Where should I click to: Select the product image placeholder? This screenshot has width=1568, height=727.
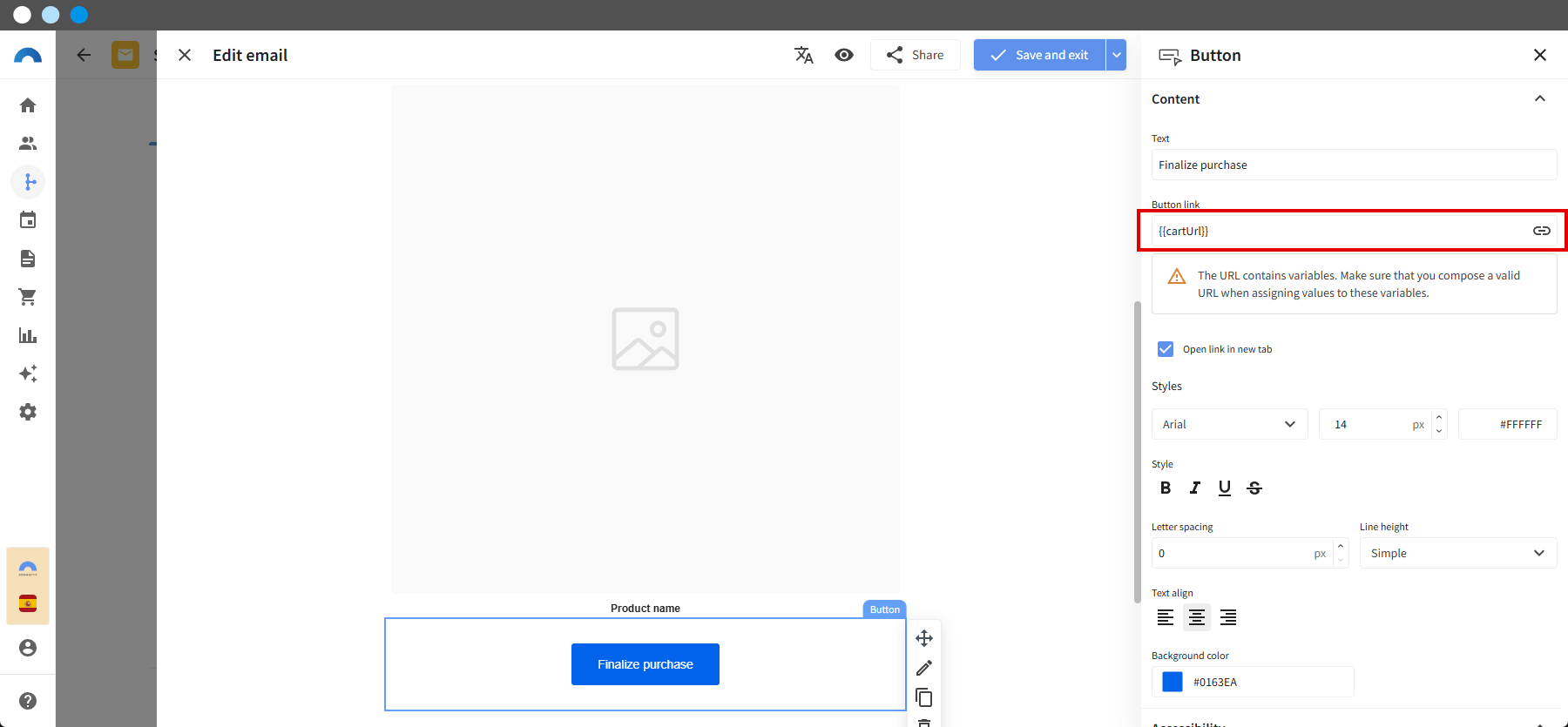click(645, 339)
